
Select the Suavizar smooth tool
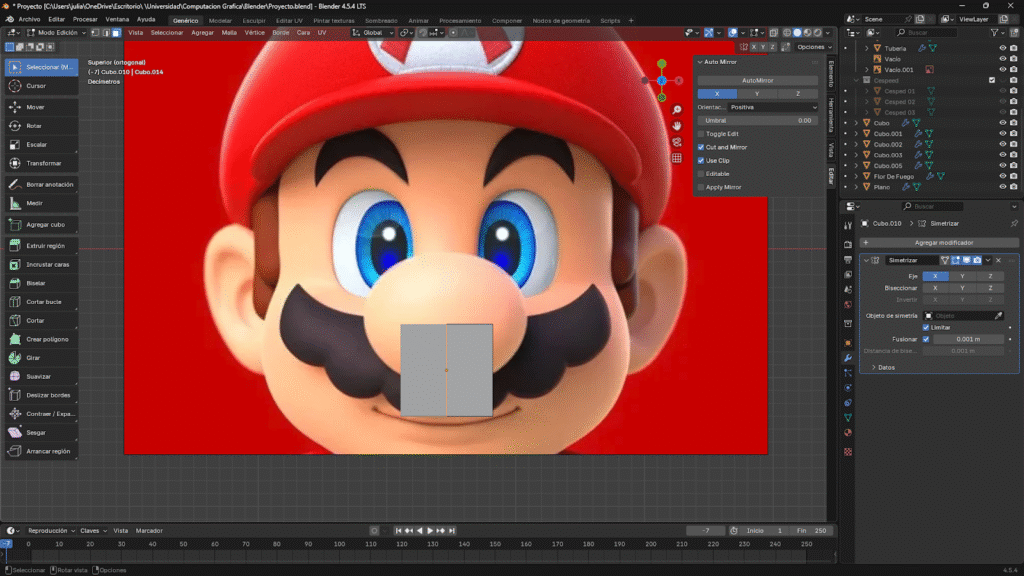click(x=41, y=376)
